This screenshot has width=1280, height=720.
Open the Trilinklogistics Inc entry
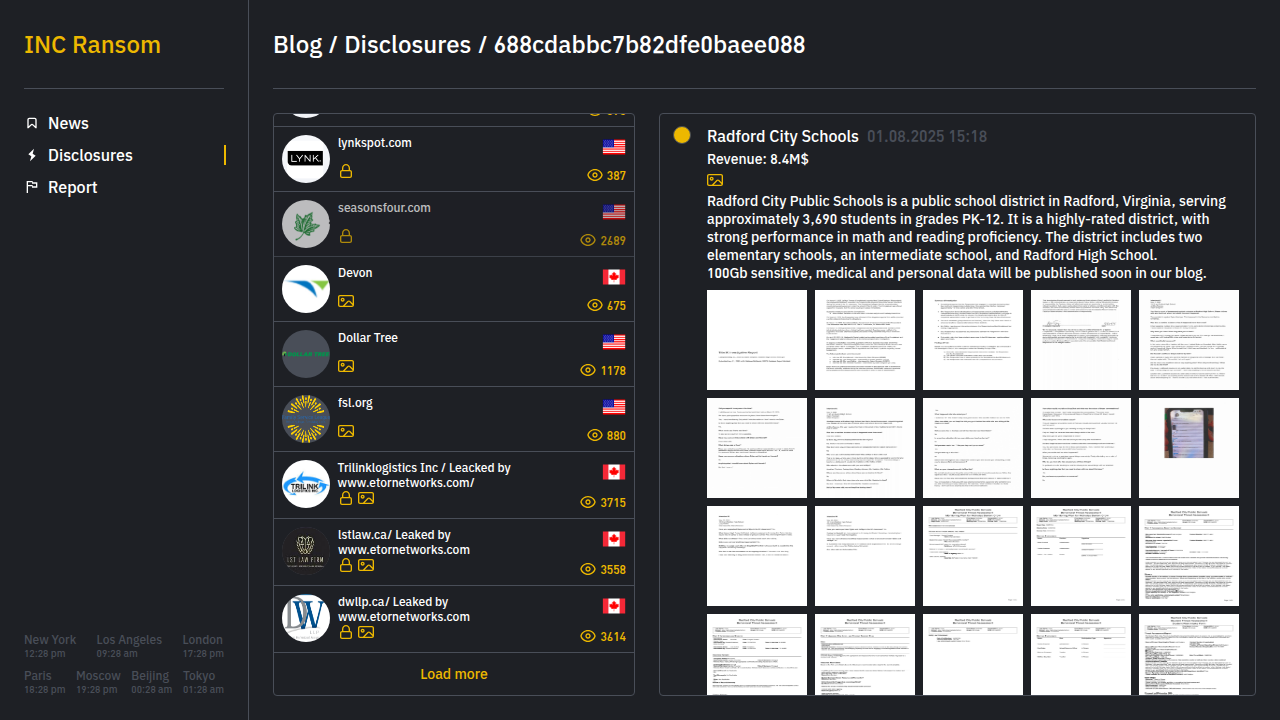(x=454, y=485)
